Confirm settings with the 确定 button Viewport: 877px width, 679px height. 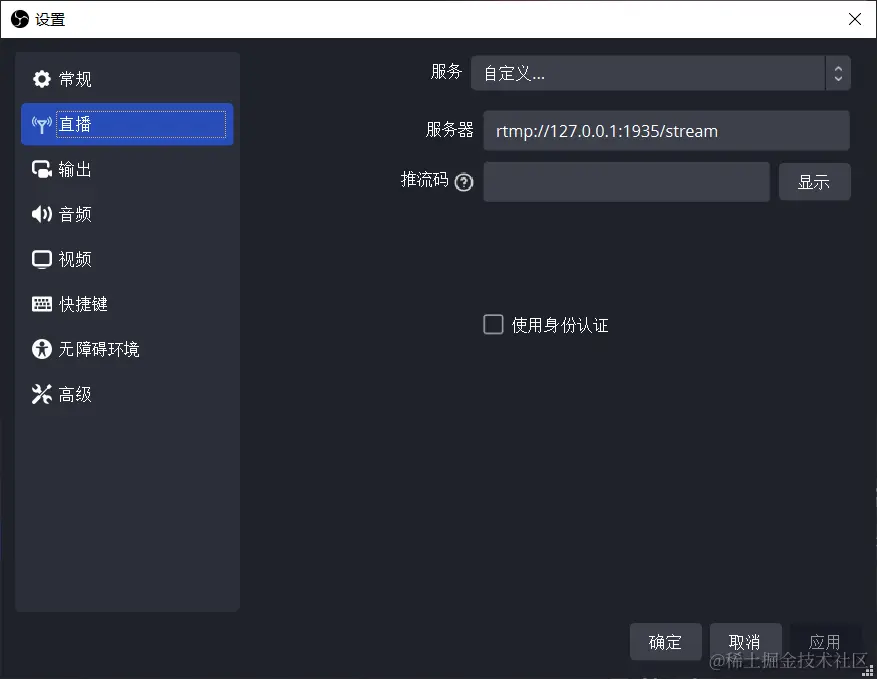(x=665, y=642)
